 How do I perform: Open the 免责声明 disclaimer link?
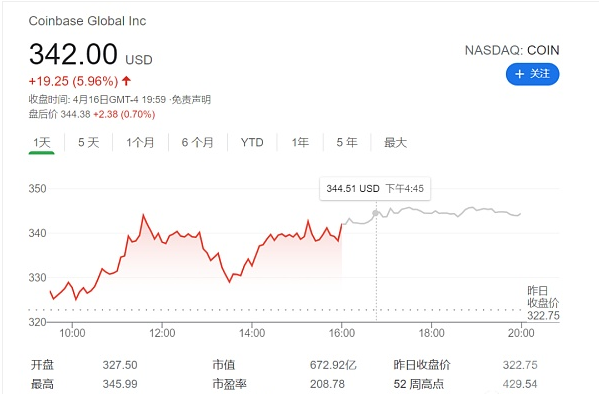click(x=191, y=100)
